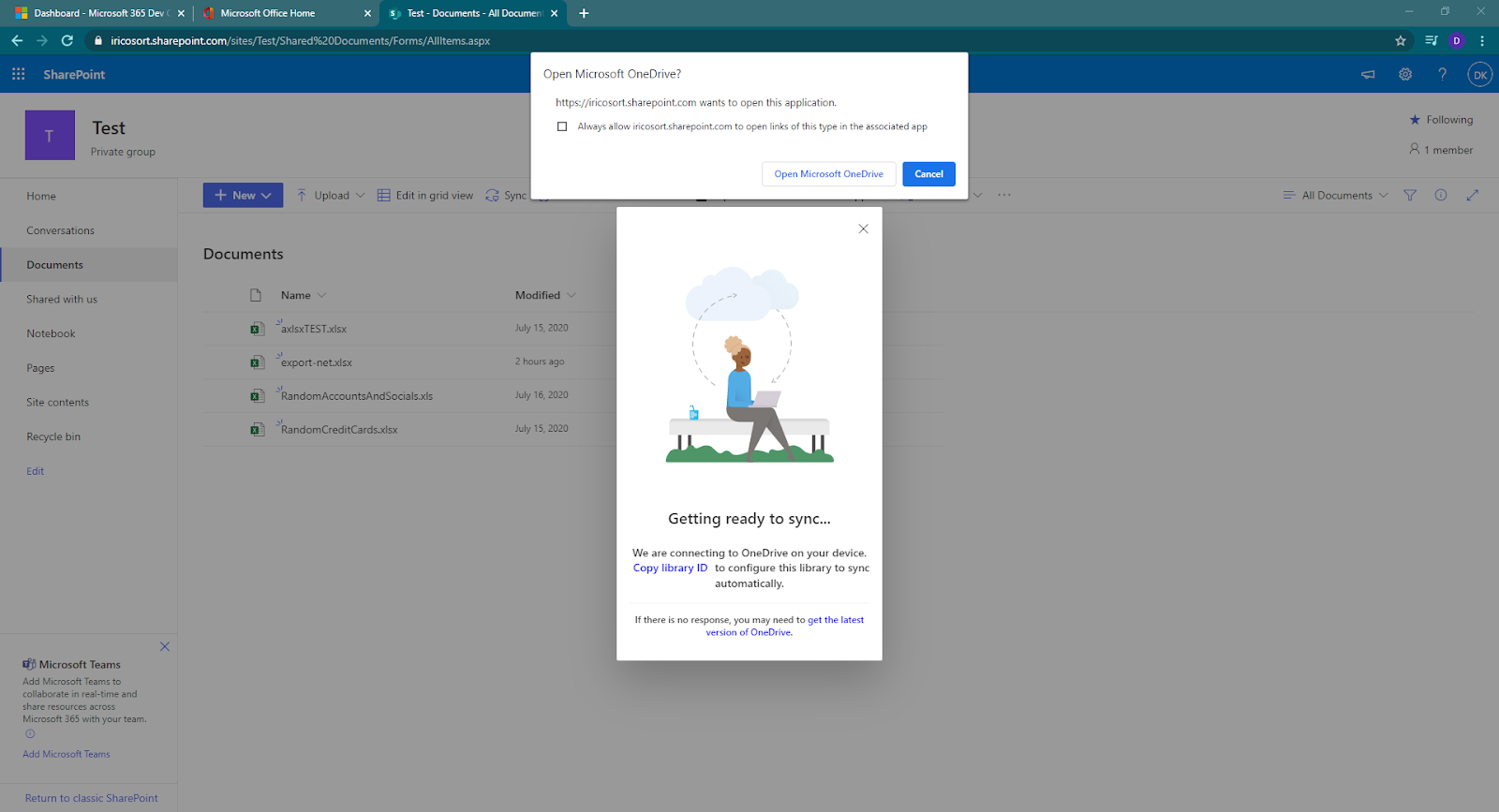
Task: Expand the New button dropdown
Action: [x=267, y=195]
